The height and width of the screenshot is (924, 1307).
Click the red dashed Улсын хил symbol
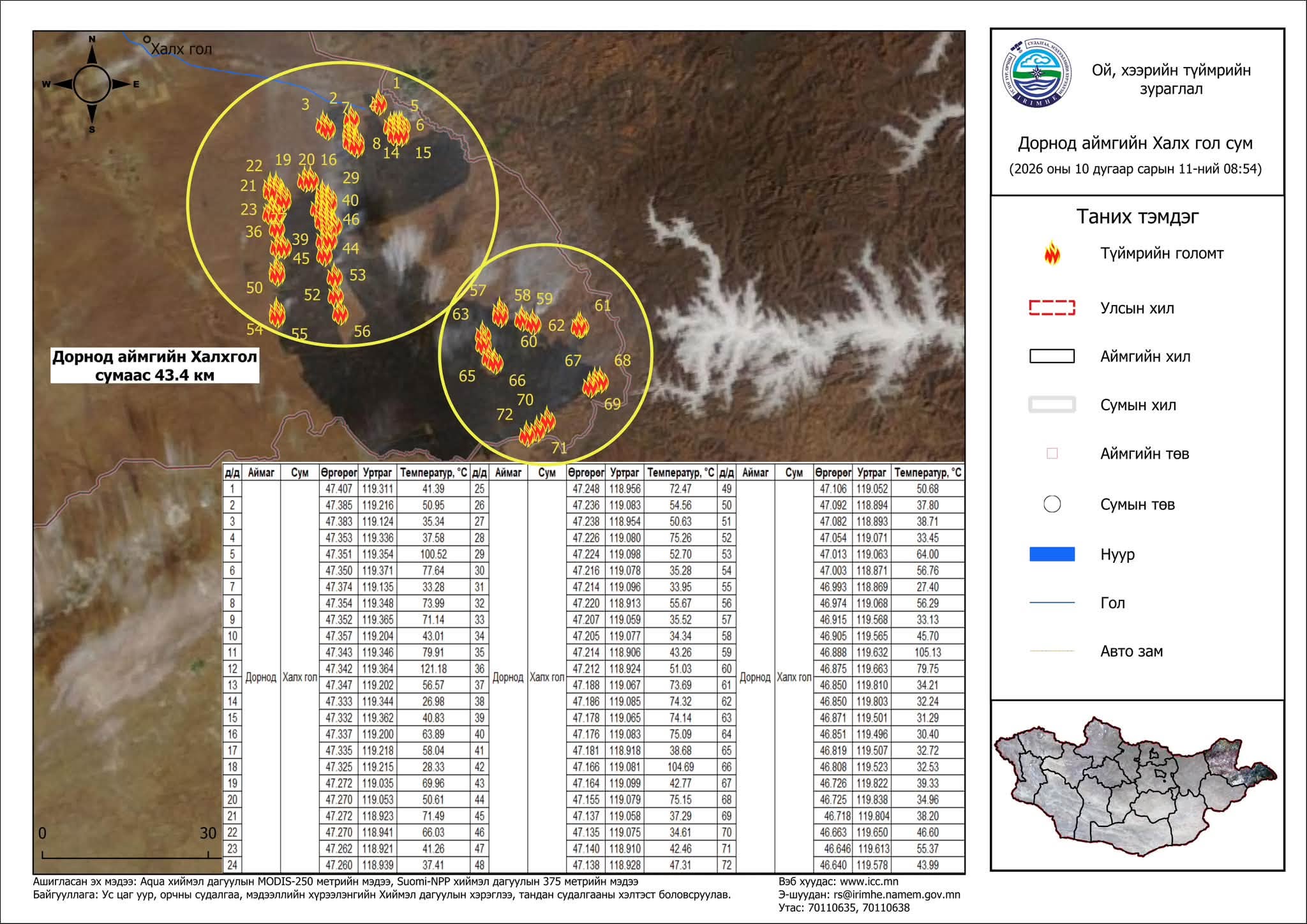pyautogui.click(x=1052, y=308)
